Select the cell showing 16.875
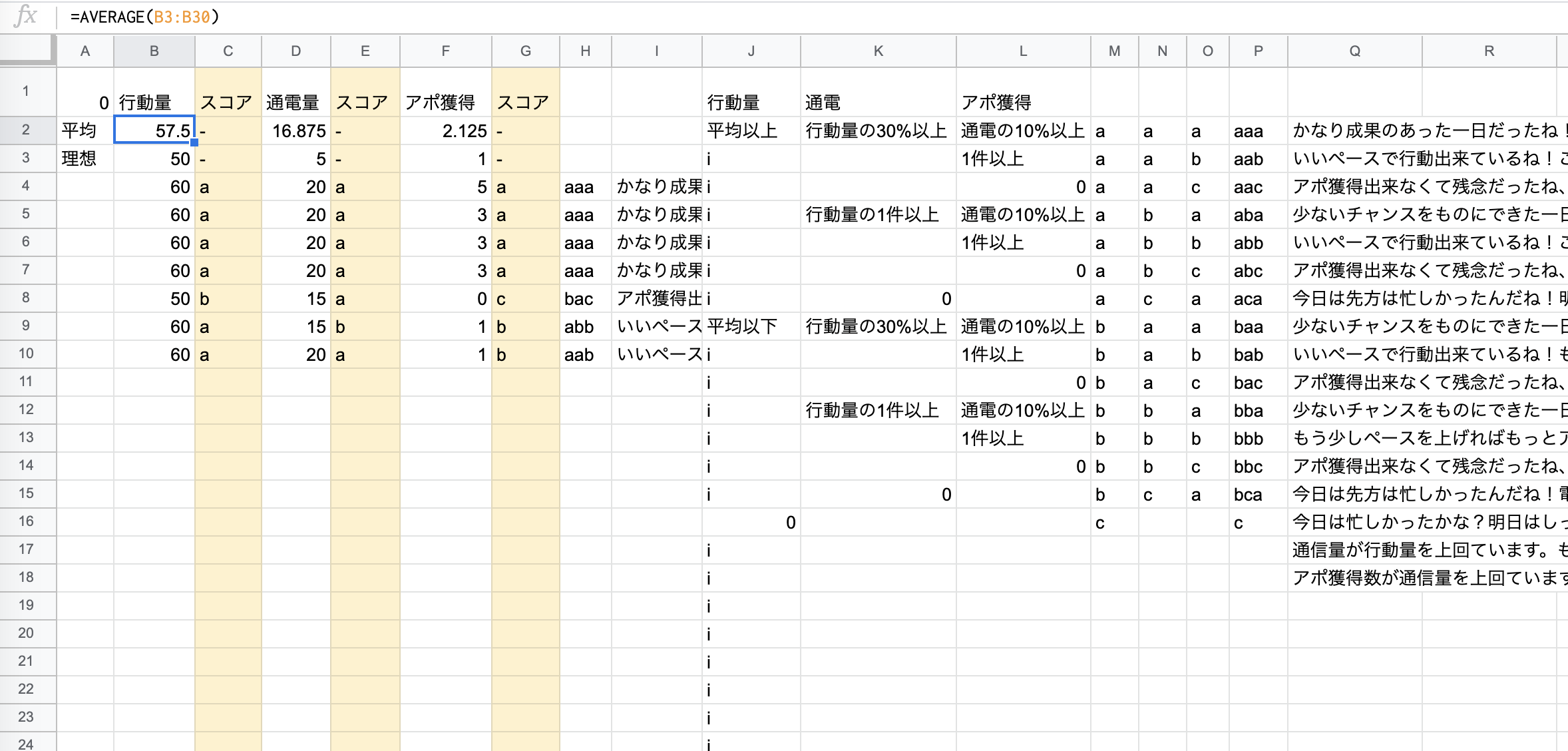 tap(296, 130)
